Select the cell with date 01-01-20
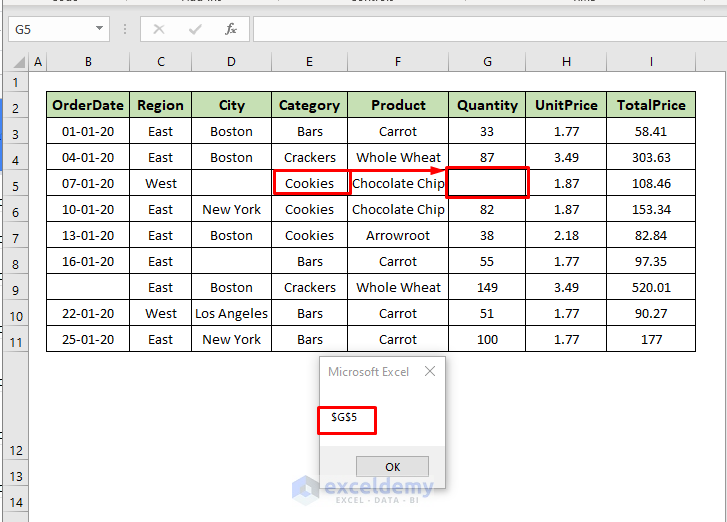Viewport: 727px width, 522px height. 88,131
